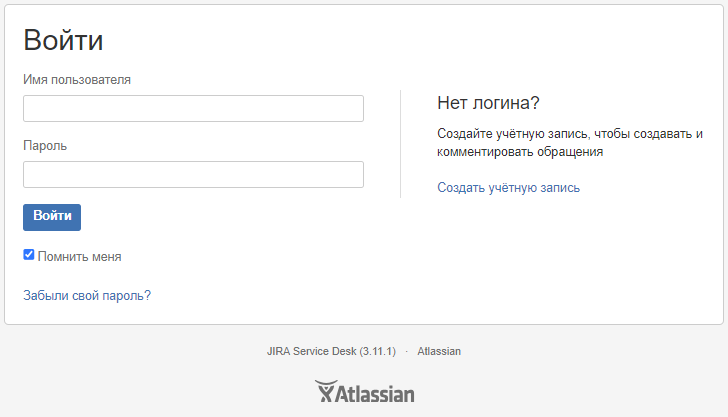Click the Atlassian figure symbol in logo

(326, 391)
